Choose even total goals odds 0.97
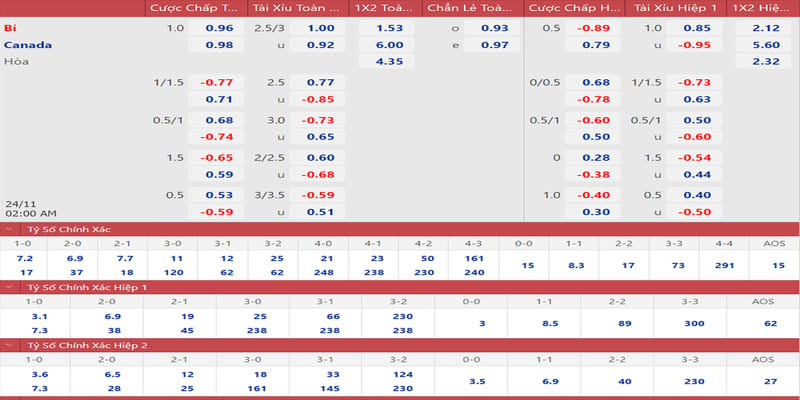 coord(494,45)
